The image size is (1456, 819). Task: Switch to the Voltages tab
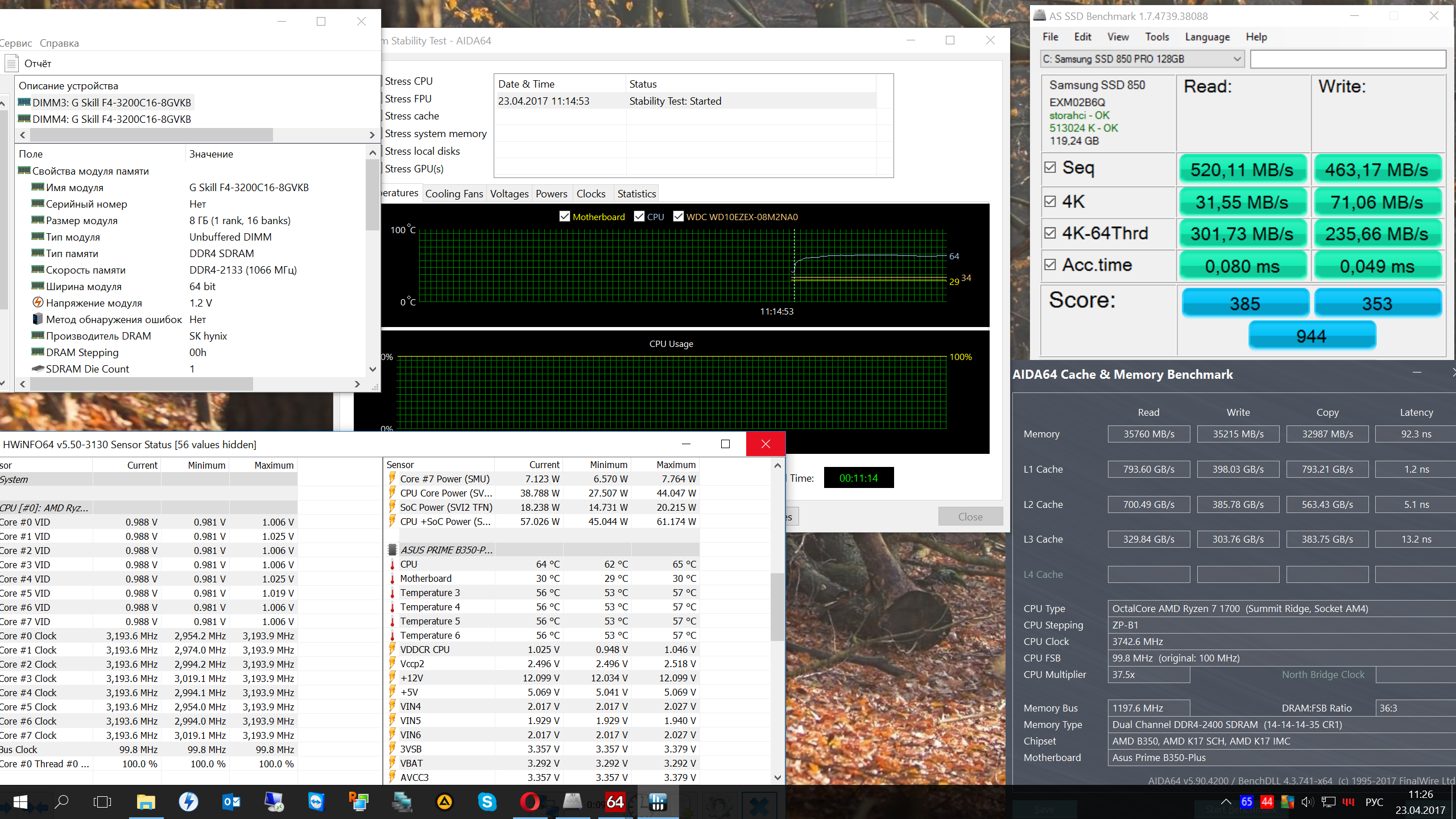[509, 194]
